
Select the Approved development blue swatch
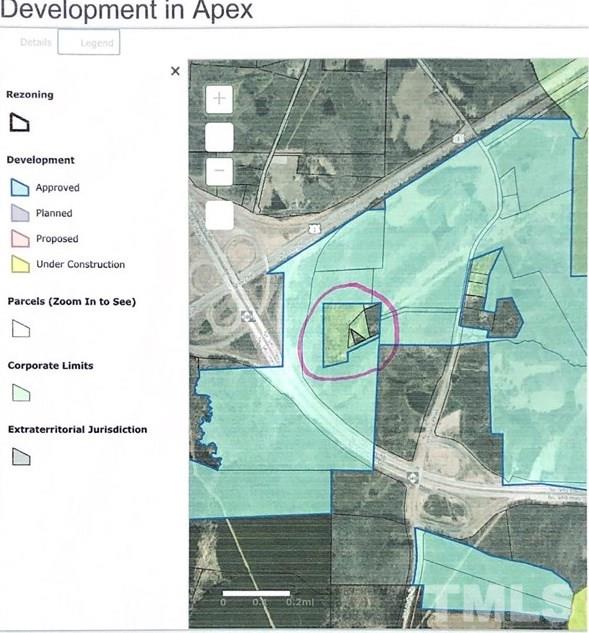pos(20,188)
